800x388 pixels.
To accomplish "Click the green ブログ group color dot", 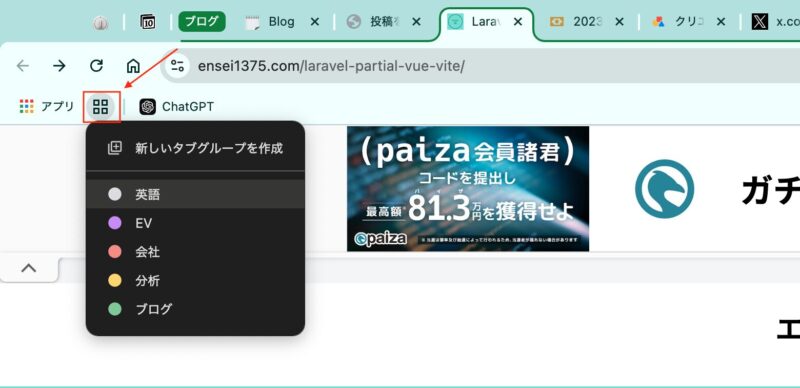I will click(x=115, y=309).
